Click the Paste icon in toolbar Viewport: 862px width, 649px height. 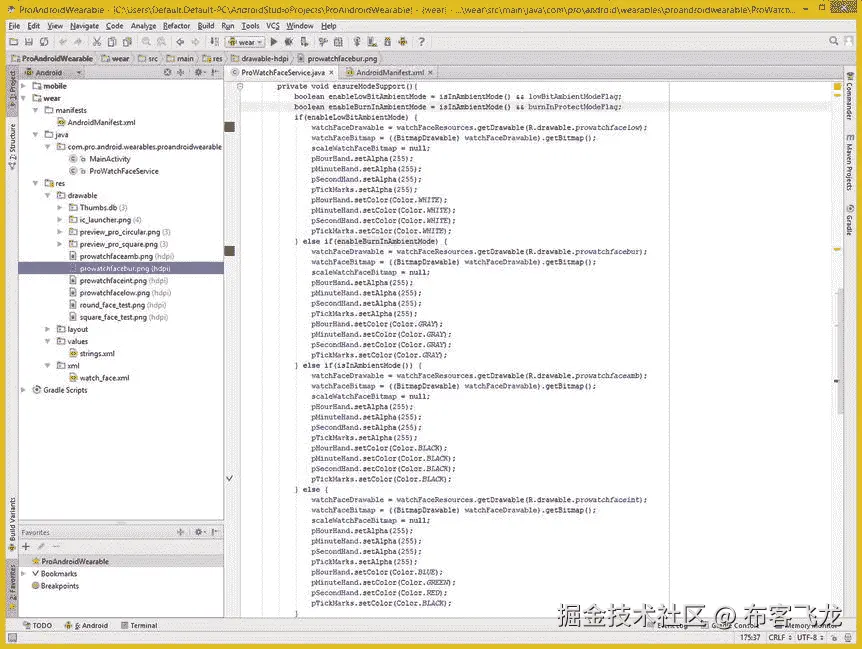tap(128, 42)
